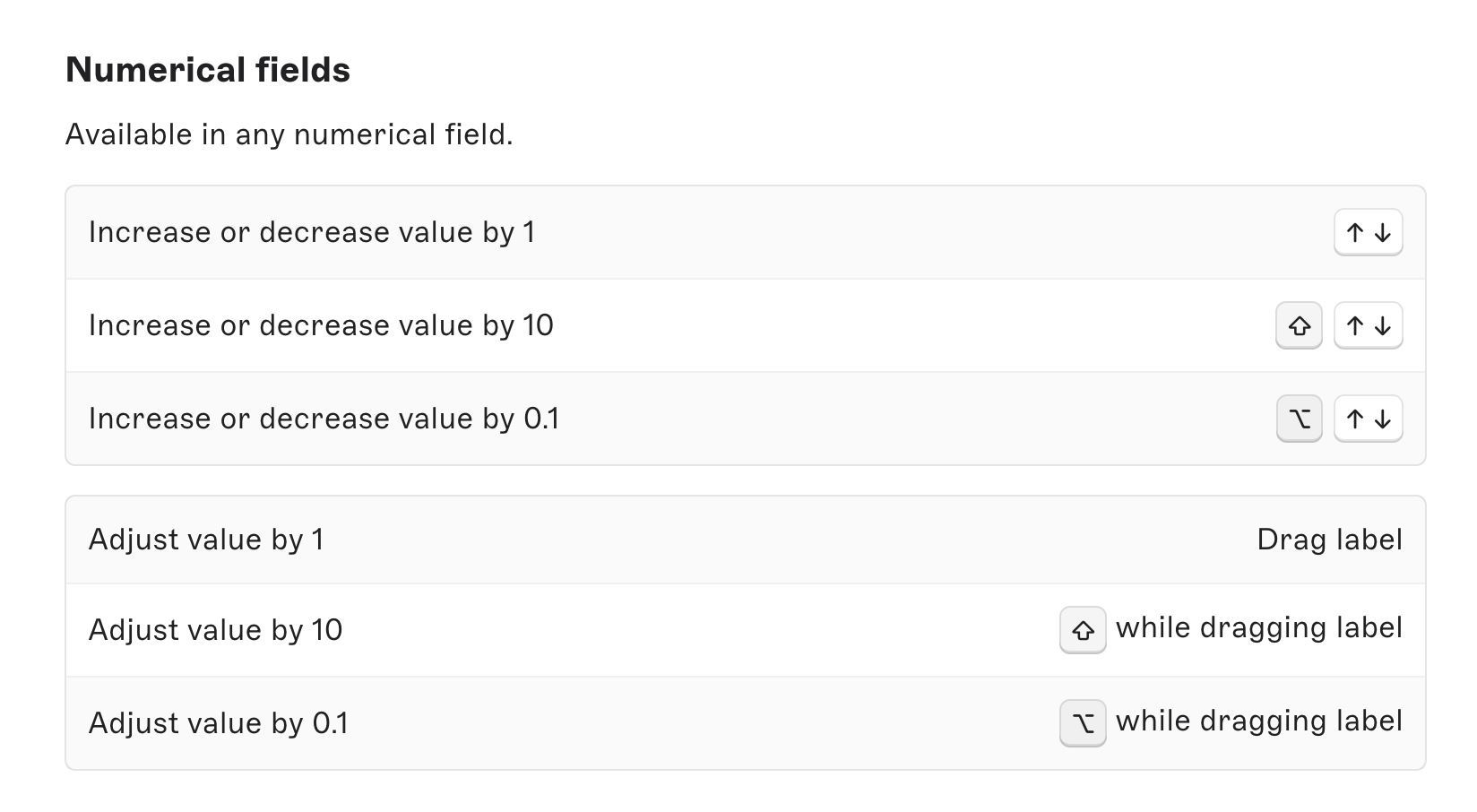This screenshot has width=1477, height=812.
Task: Click the 'Available in any numerical field.' text
Action: point(289,134)
